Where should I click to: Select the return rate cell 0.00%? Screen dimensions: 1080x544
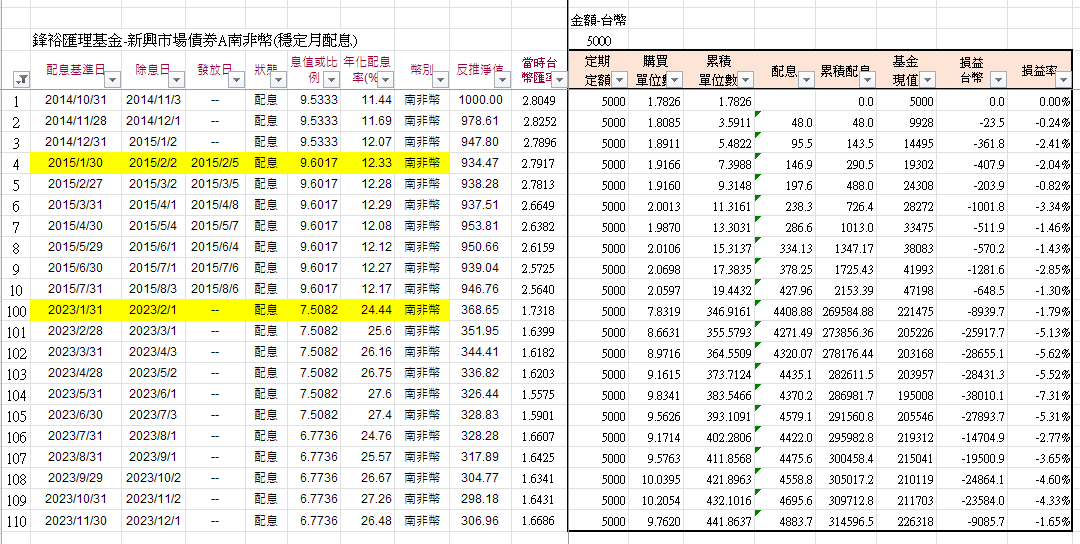1039,101
